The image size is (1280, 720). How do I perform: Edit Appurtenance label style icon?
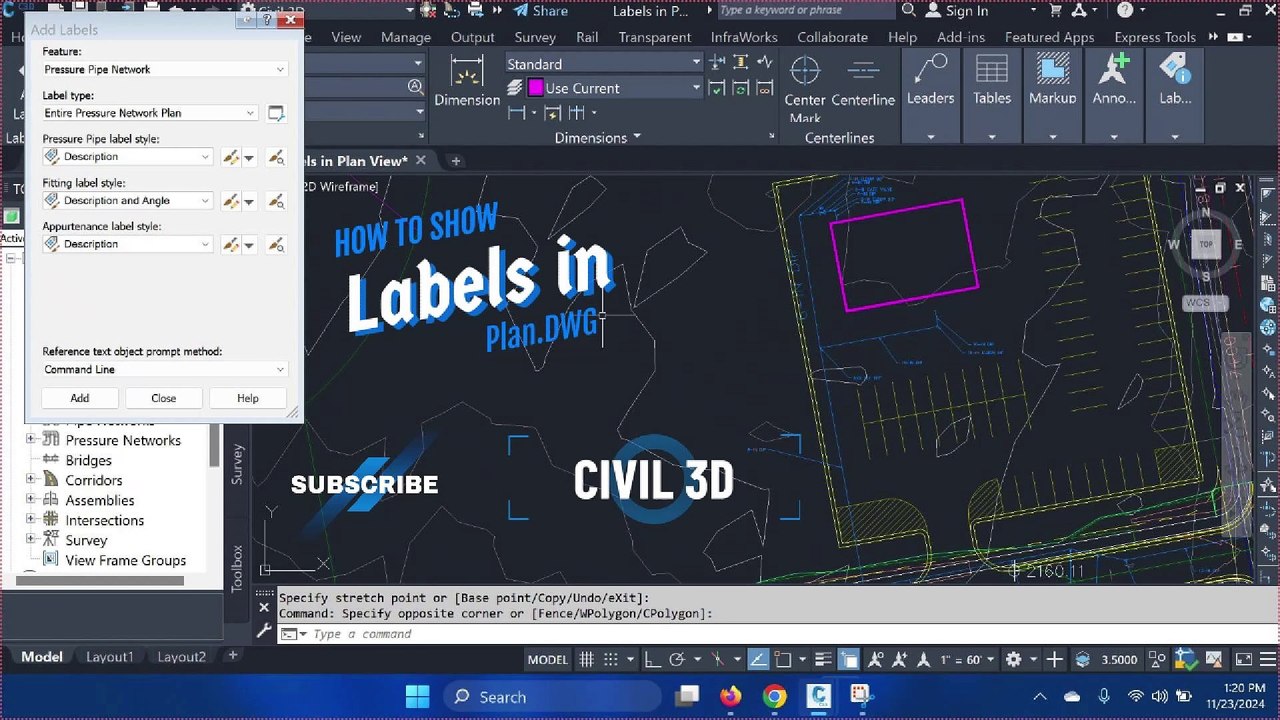(x=232, y=244)
